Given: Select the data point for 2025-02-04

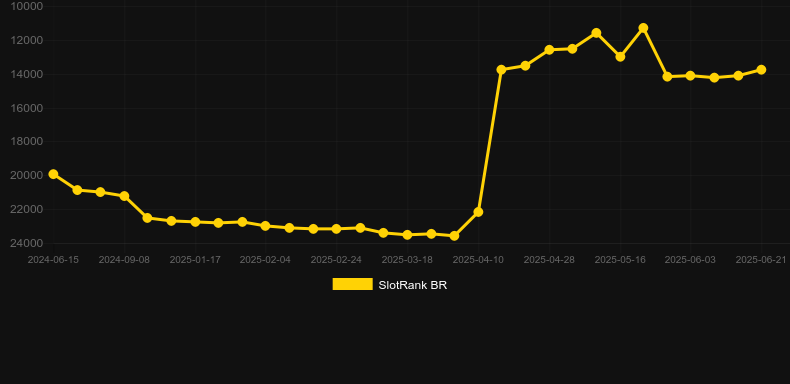Looking at the screenshot, I should pos(266,226).
